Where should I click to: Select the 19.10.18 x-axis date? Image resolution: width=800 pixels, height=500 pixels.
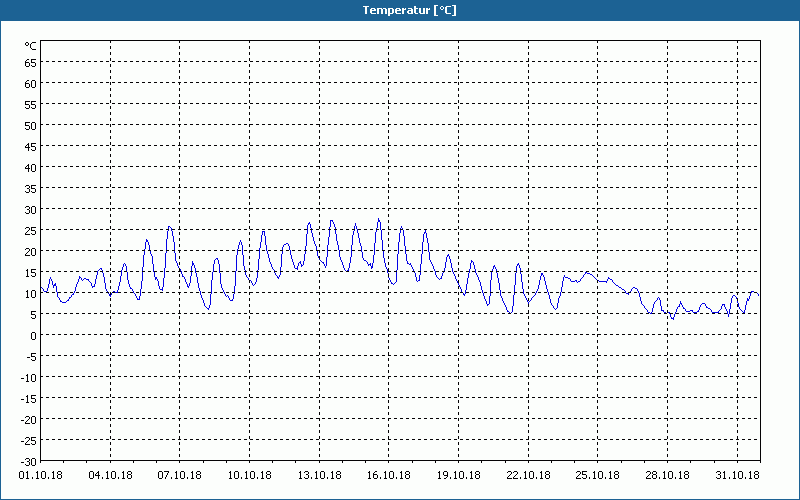tap(458, 475)
